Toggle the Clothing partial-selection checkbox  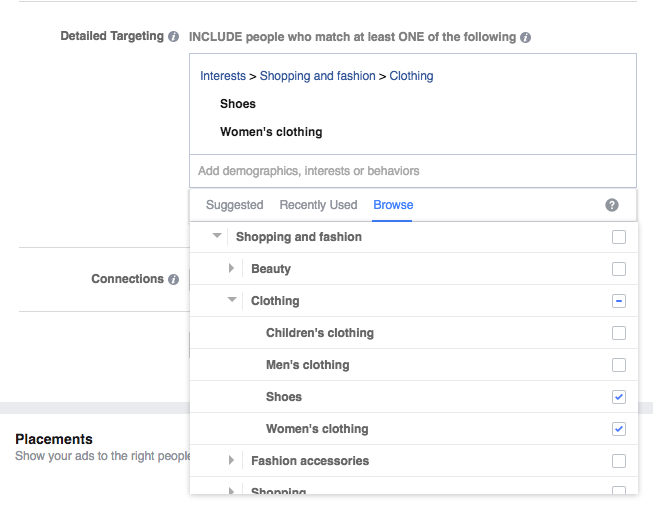pos(619,301)
